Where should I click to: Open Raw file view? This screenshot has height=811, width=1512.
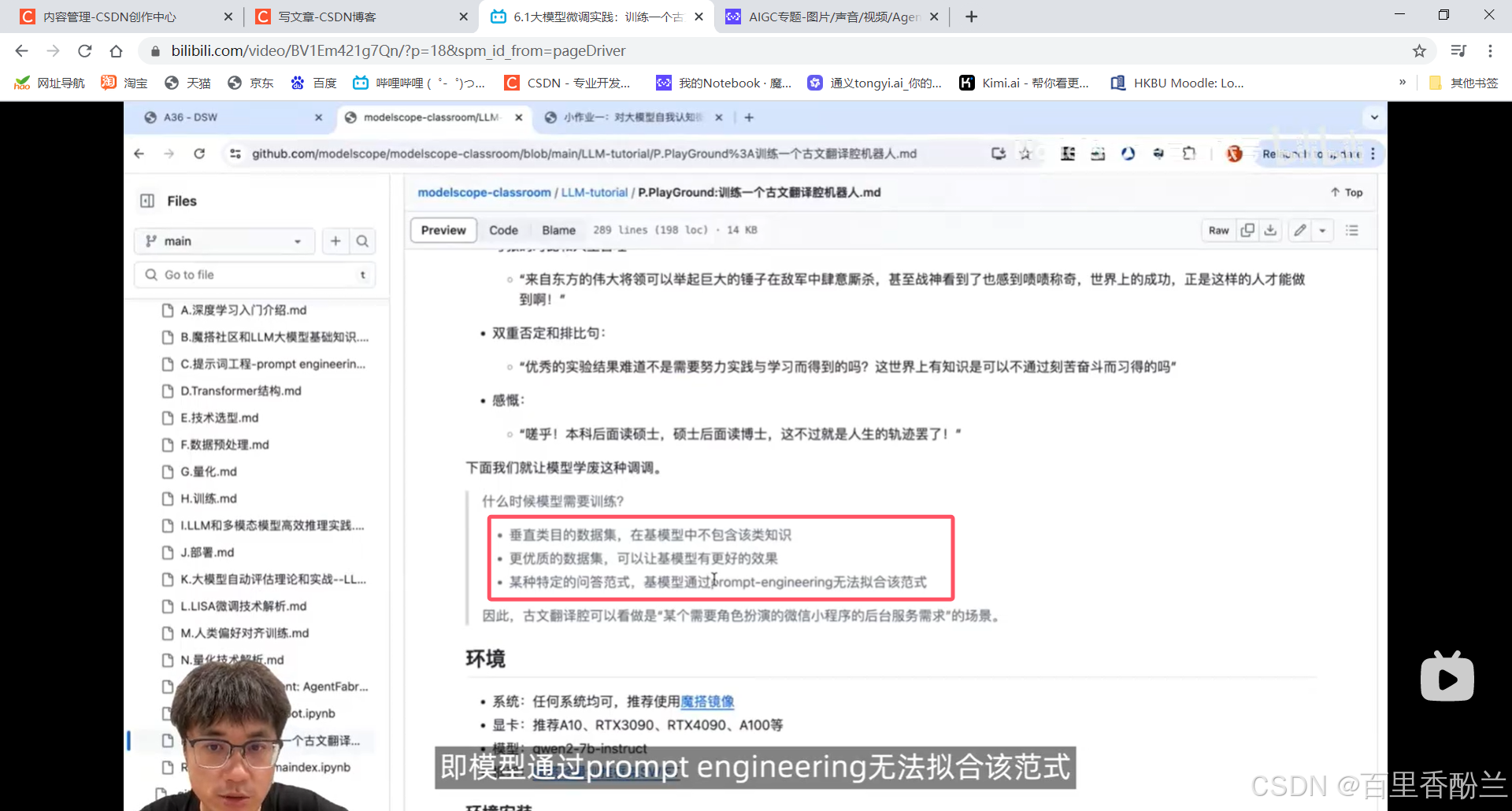(x=1218, y=230)
